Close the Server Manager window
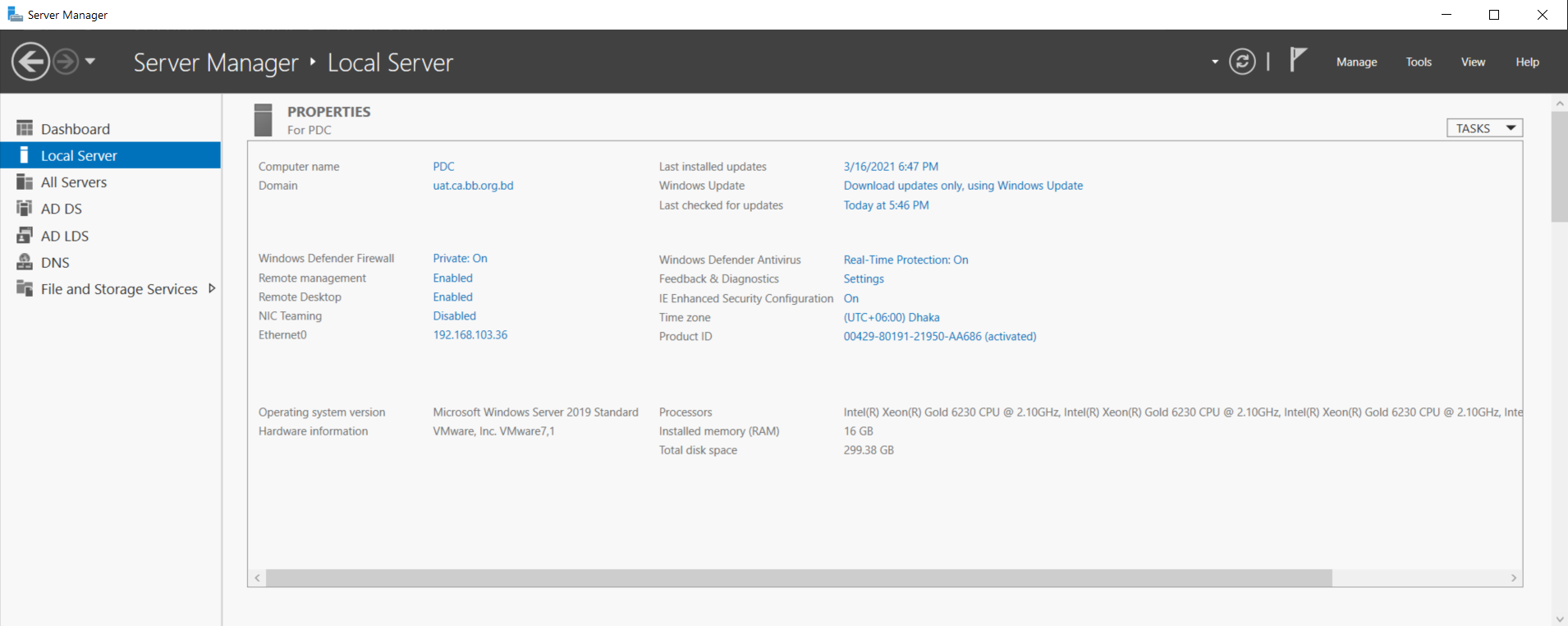 pyautogui.click(x=1543, y=15)
